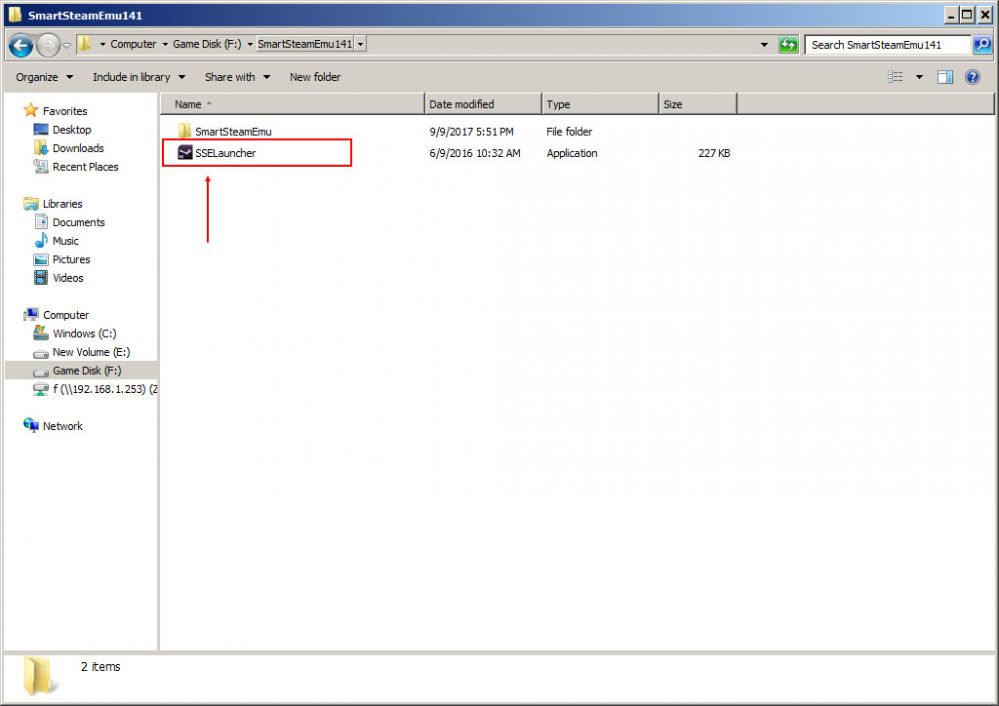Click the Downloads folder icon

click(41, 148)
